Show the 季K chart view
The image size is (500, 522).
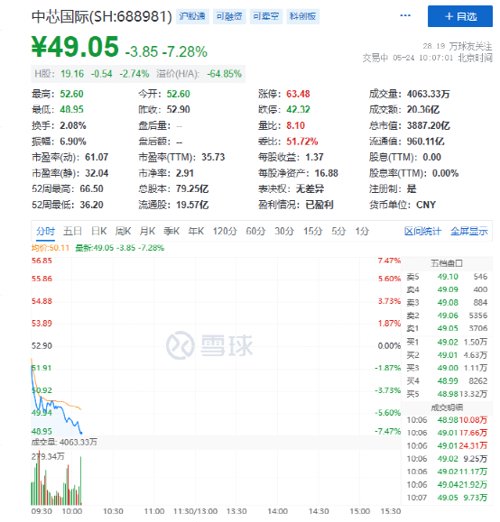click(172, 231)
